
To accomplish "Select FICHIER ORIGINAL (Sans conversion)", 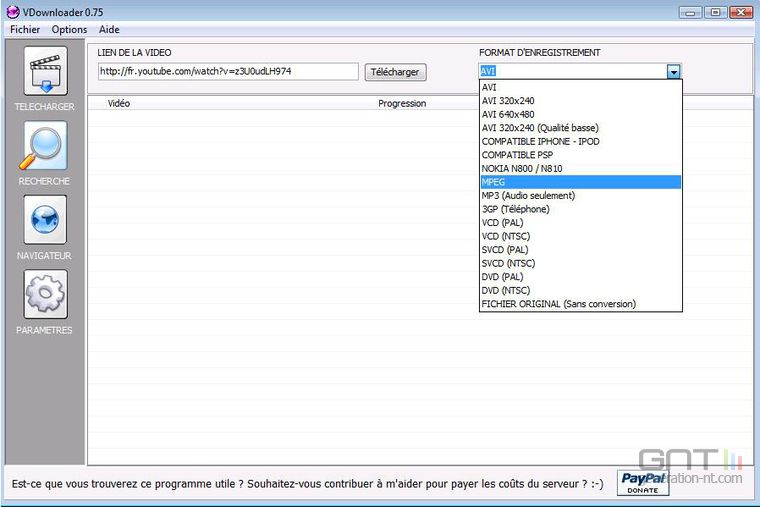I will point(581,304).
